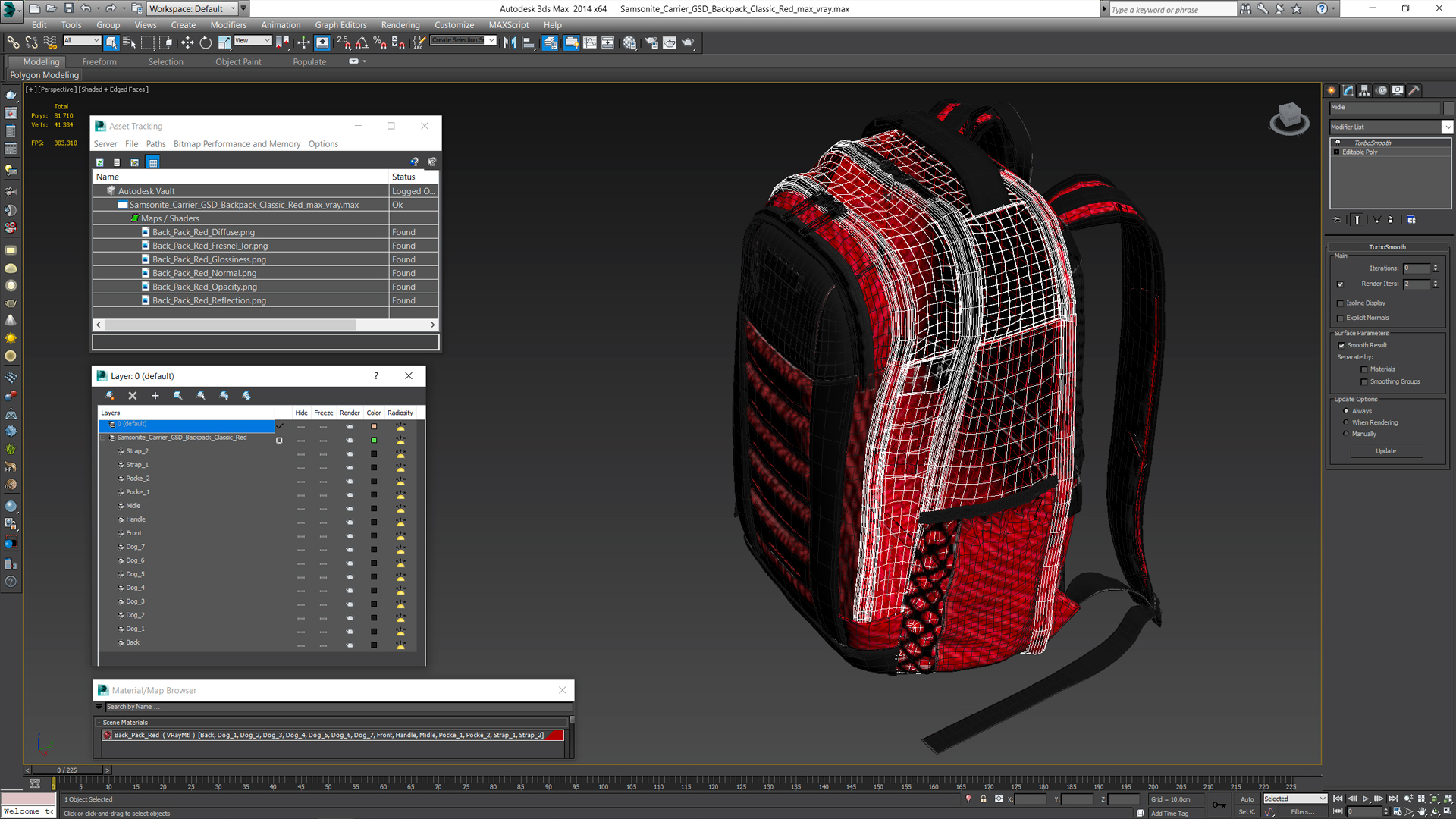
Task: Select When Rendering update option
Action: click(x=1346, y=422)
